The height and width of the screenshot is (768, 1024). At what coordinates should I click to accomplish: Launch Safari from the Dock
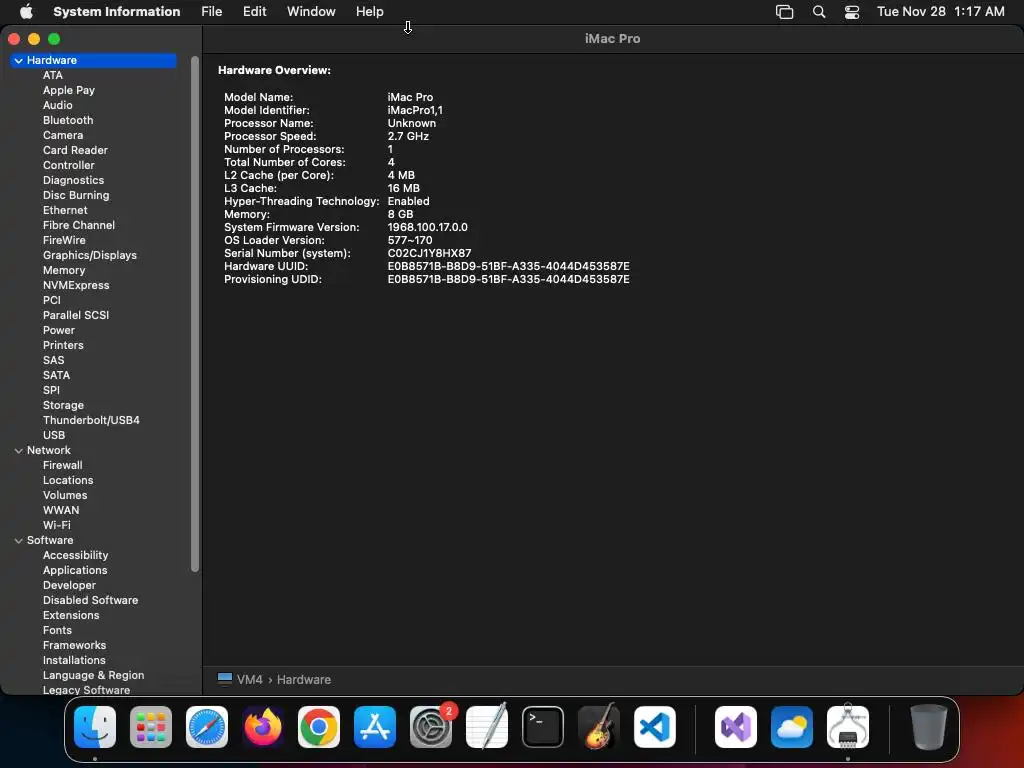pos(207,727)
